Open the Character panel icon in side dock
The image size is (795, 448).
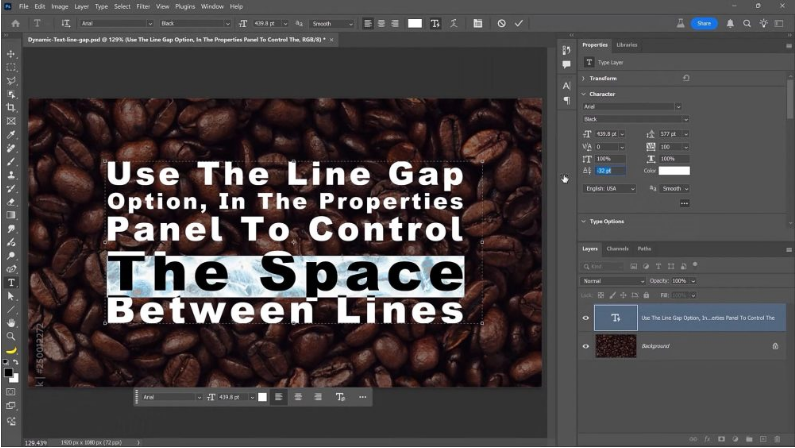pos(566,86)
